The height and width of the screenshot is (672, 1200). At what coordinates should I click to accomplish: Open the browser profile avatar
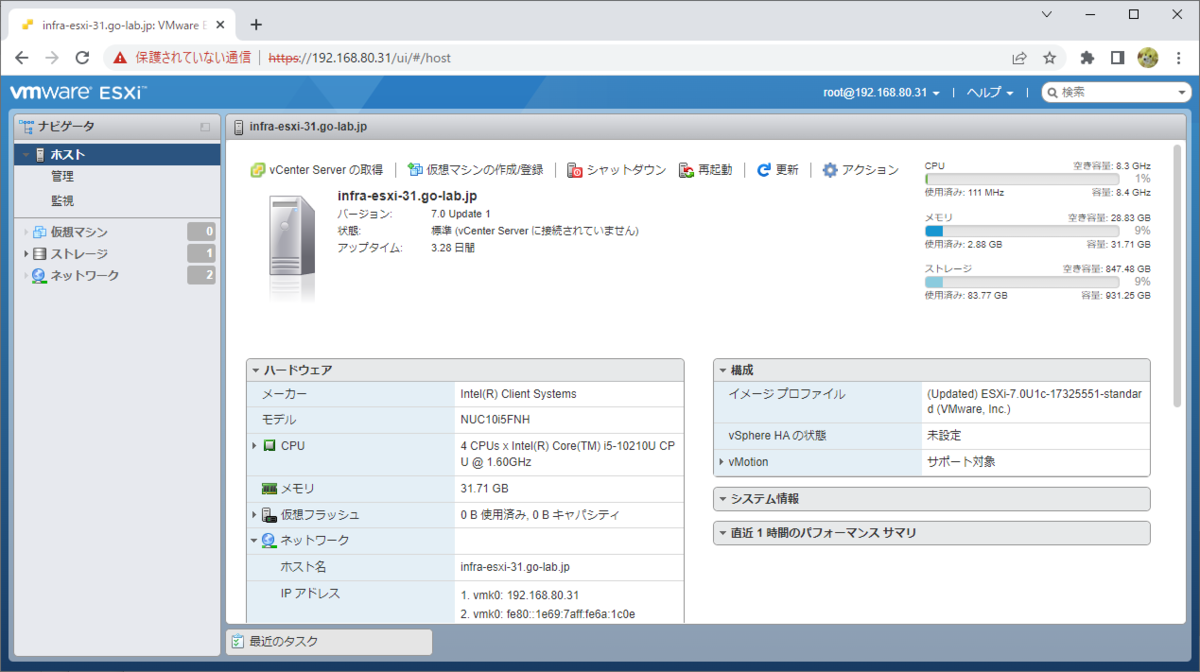[1148, 58]
